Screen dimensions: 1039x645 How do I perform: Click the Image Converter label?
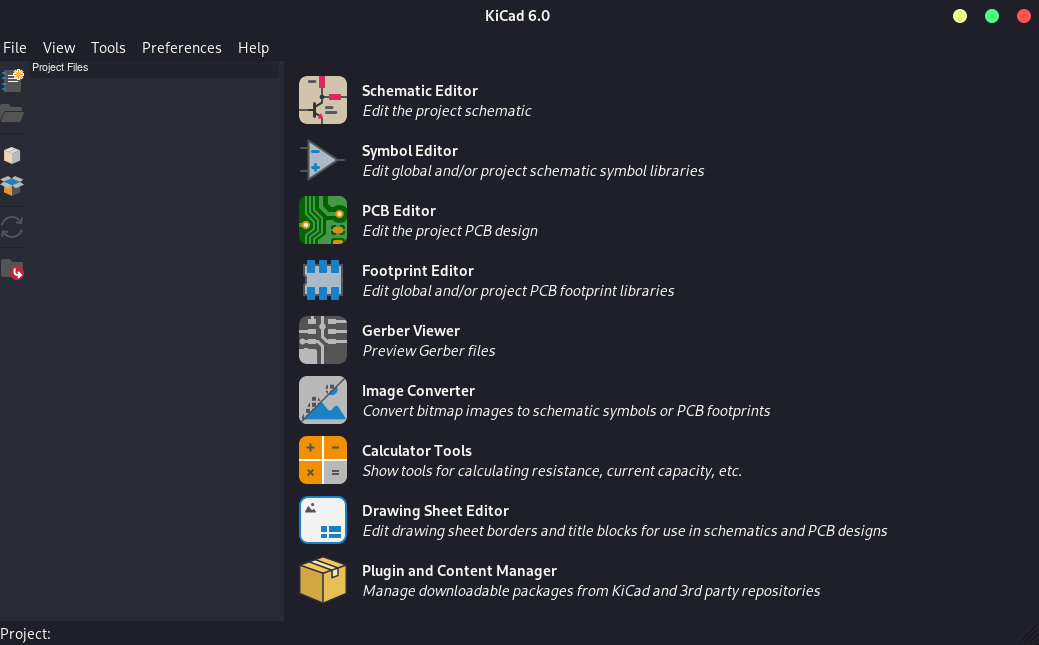pyautogui.click(x=418, y=391)
